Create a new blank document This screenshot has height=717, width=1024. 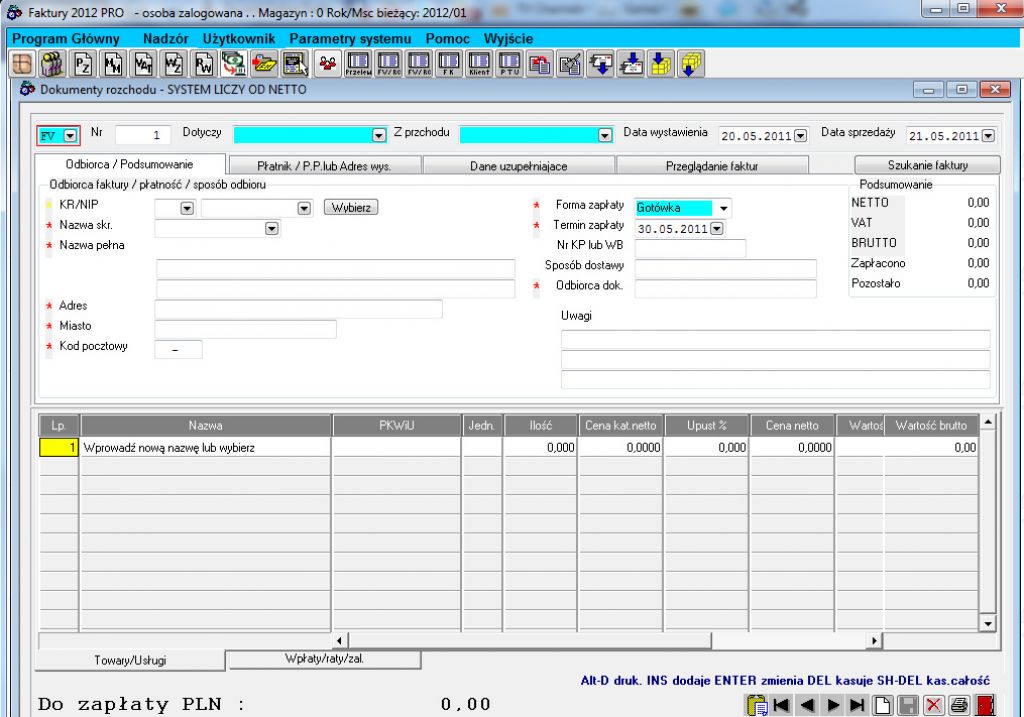(883, 705)
